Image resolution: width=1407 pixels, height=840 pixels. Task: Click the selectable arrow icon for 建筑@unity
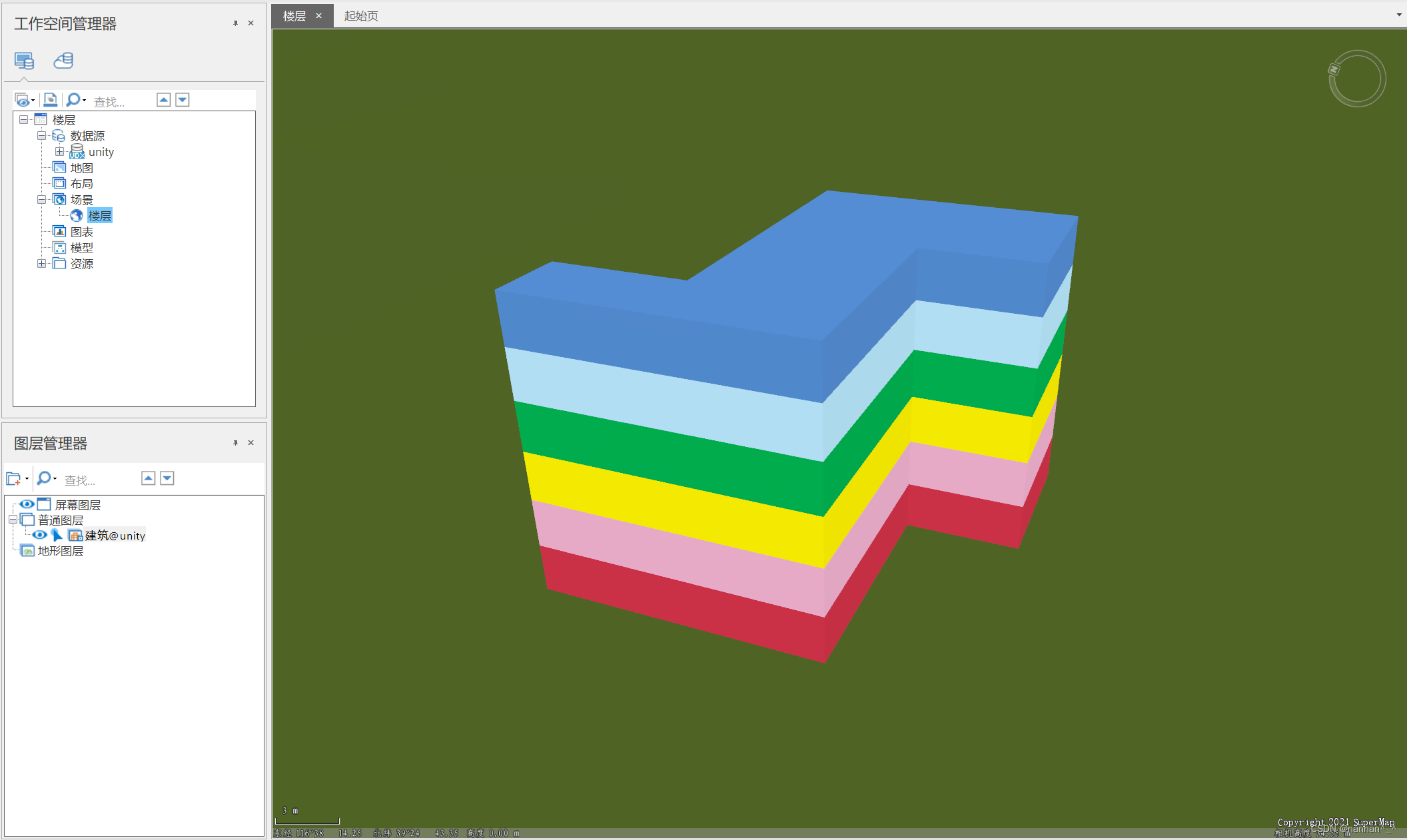tap(57, 535)
